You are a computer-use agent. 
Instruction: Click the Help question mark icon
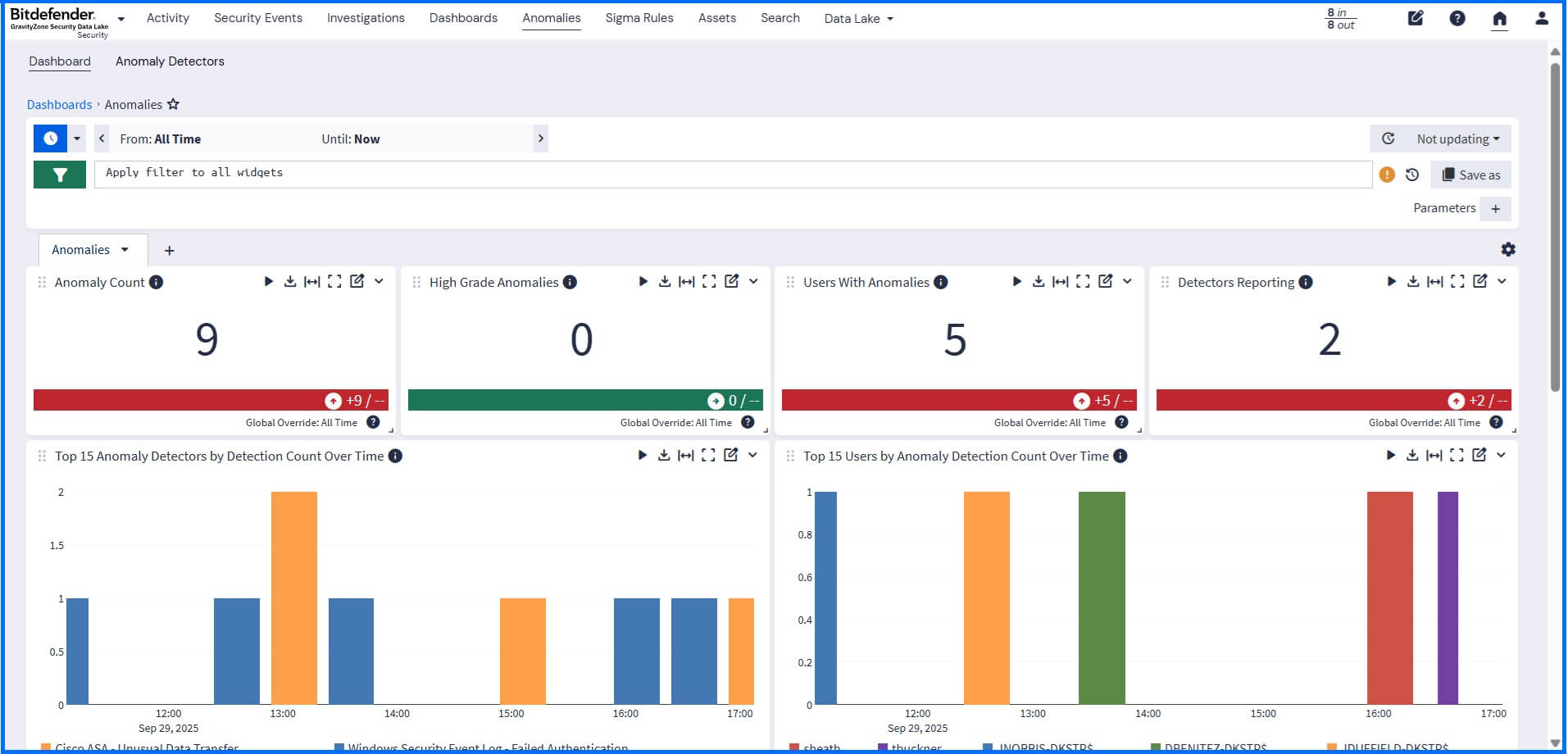(1457, 18)
